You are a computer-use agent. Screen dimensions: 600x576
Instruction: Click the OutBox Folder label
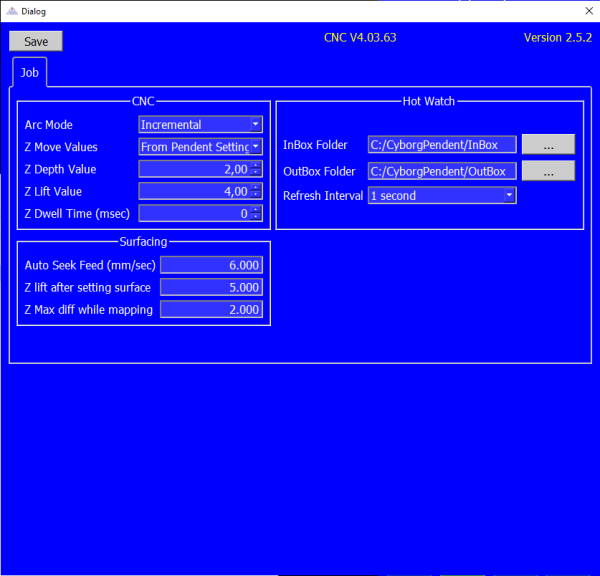(319, 171)
